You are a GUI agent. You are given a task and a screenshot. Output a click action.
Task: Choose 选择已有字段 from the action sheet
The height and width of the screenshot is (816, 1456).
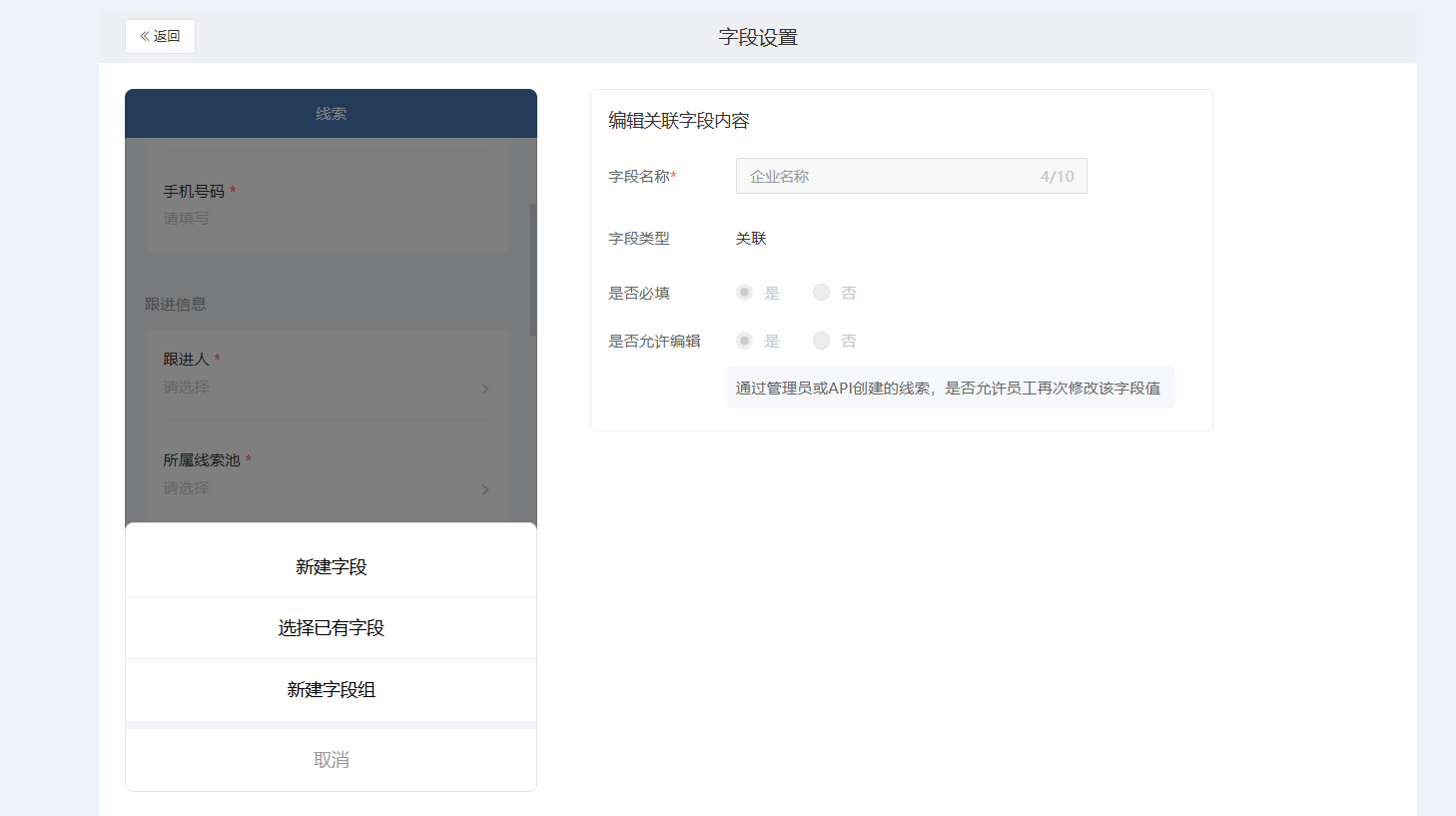tap(331, 628)
